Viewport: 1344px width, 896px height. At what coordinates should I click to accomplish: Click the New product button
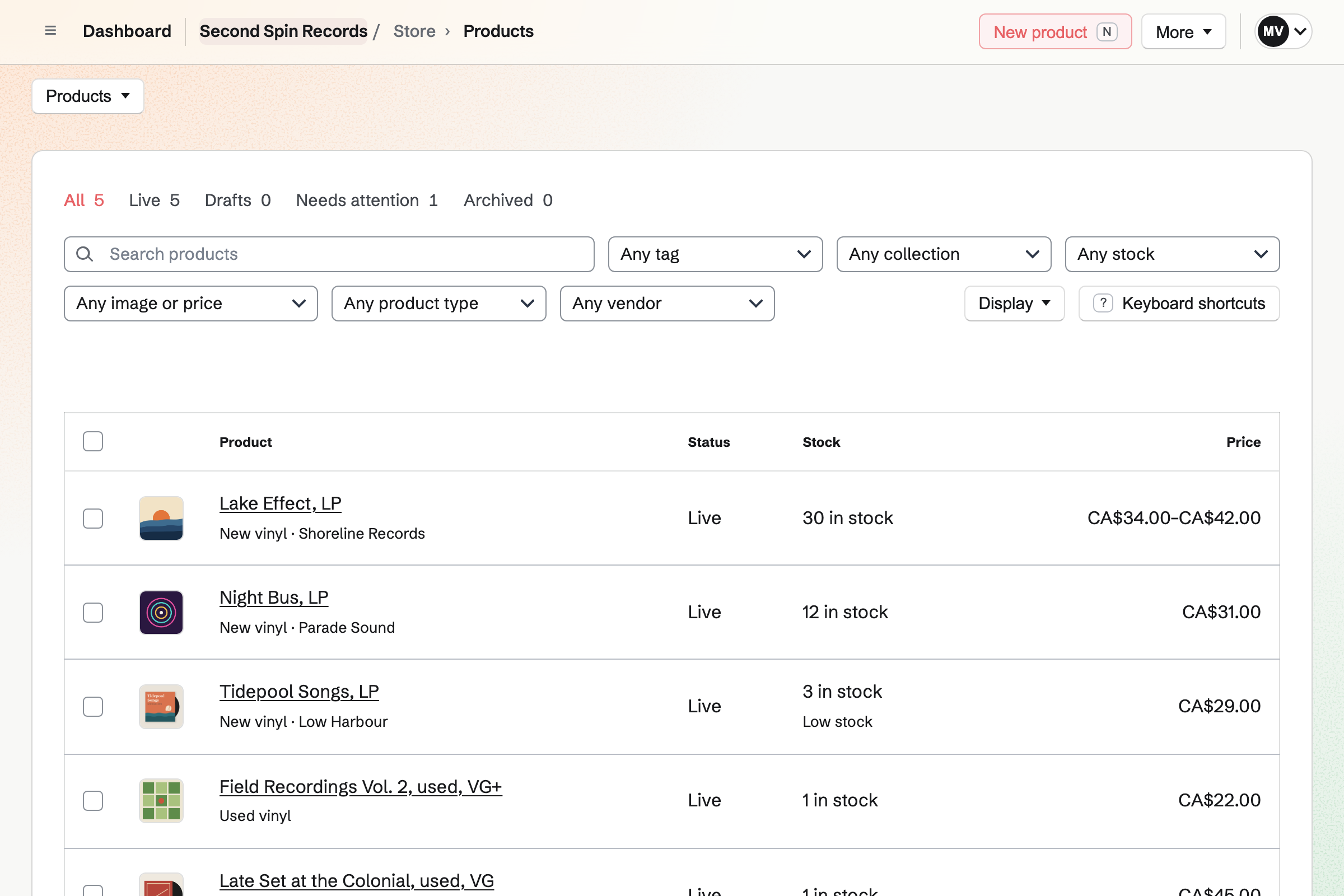click(1055, 31)
